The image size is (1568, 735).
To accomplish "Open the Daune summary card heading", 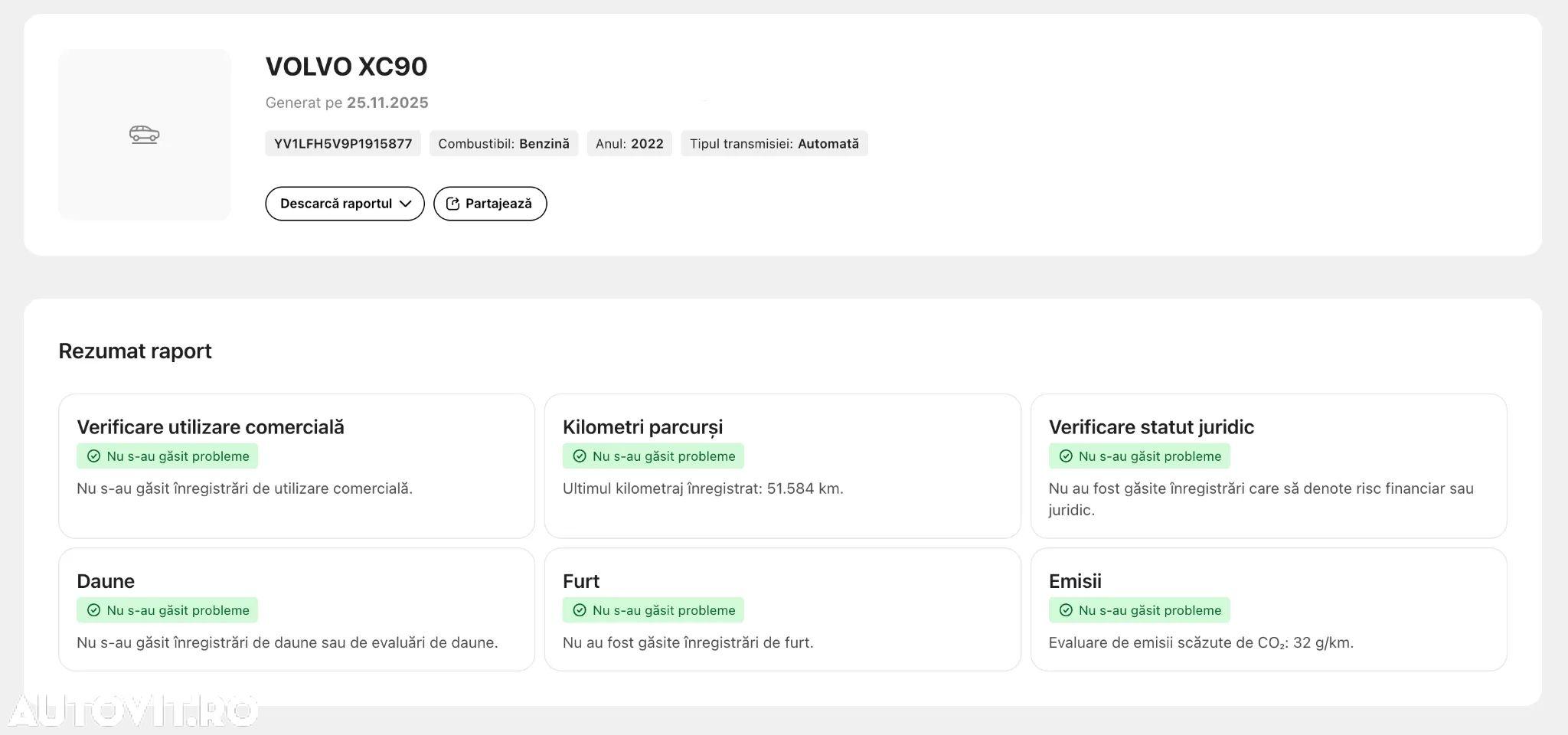I will click(x=106, y=581).
